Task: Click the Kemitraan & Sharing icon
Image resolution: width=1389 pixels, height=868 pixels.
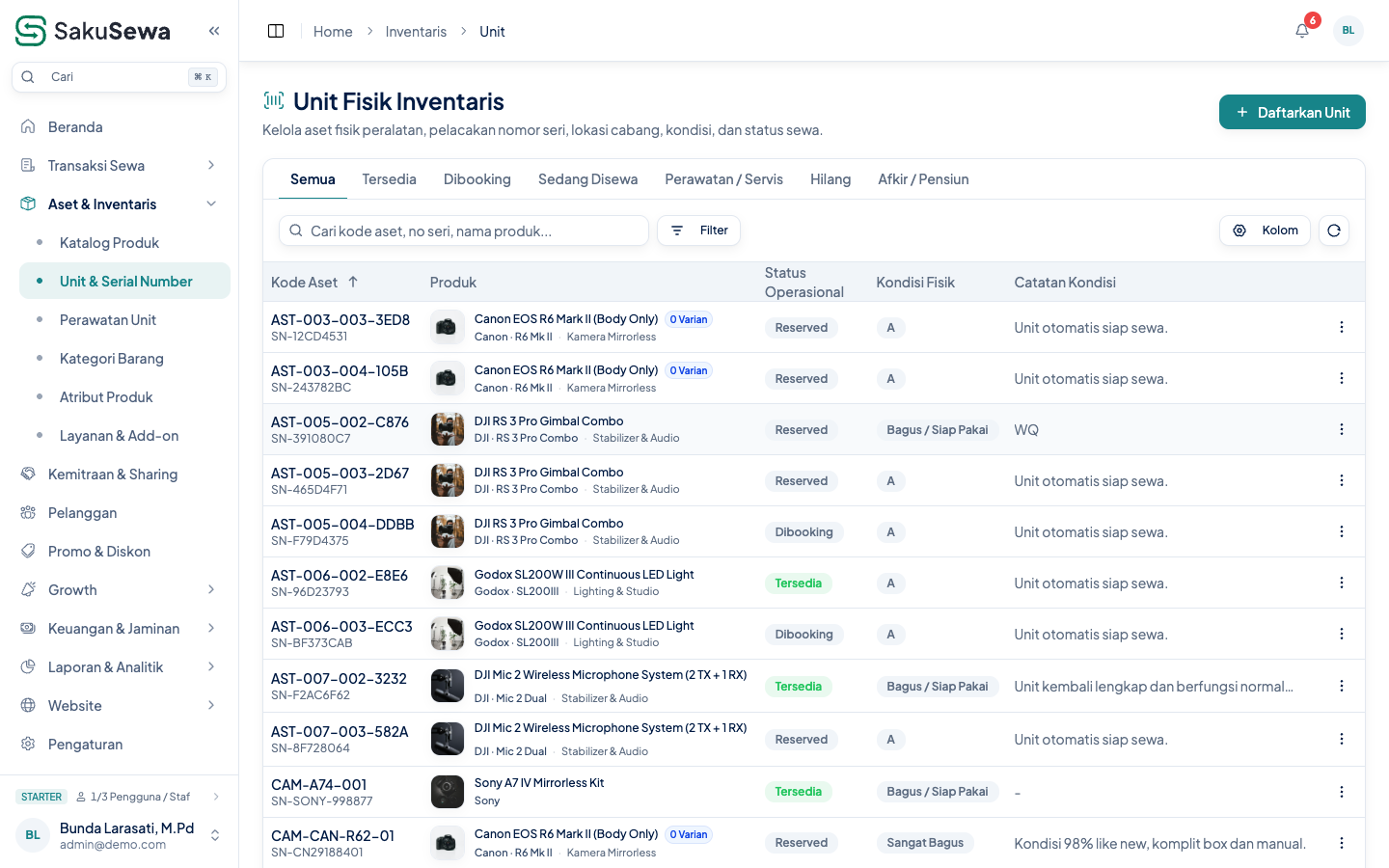Action: point(28,474)
